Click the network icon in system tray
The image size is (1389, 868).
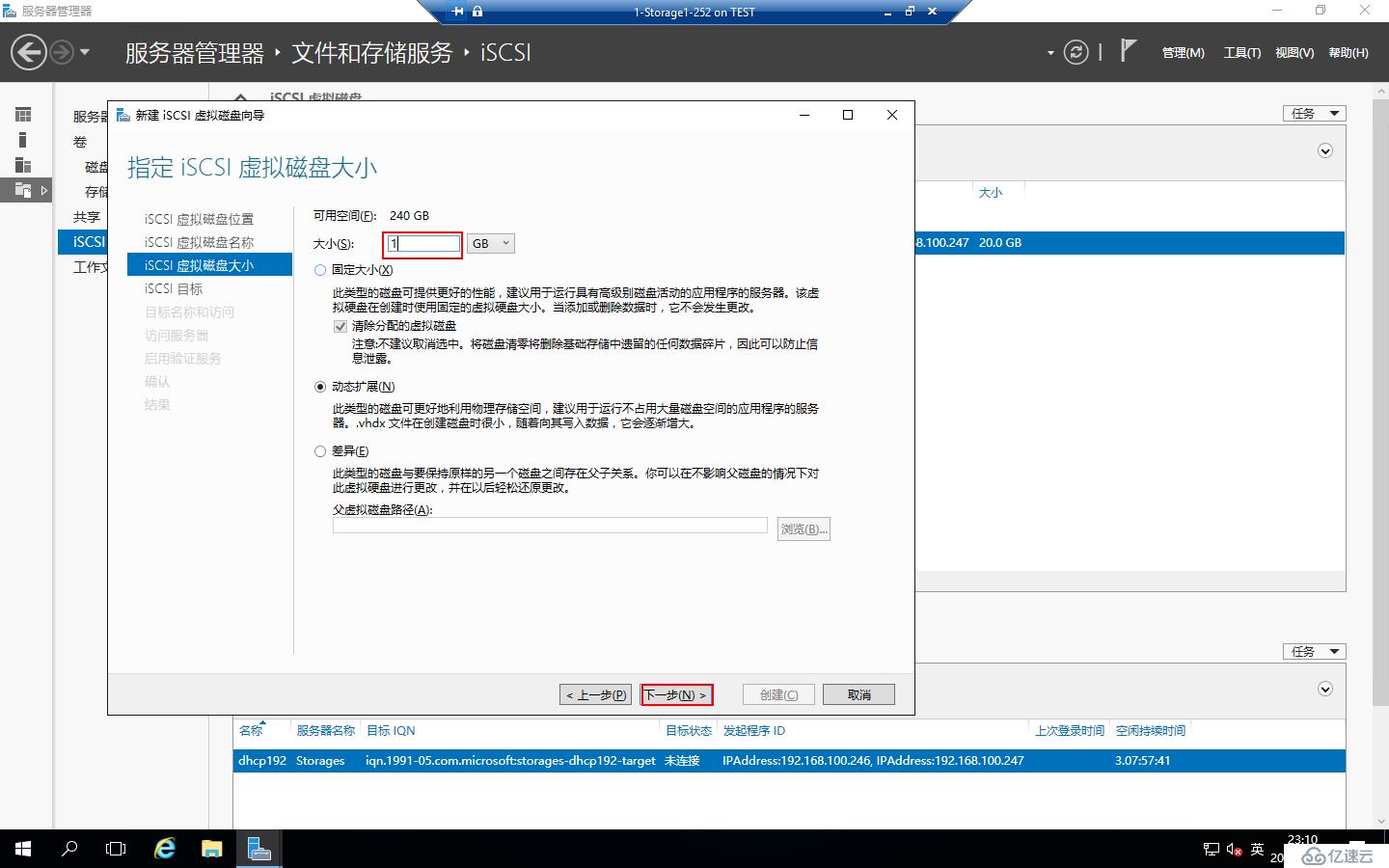coord(1212,850)
